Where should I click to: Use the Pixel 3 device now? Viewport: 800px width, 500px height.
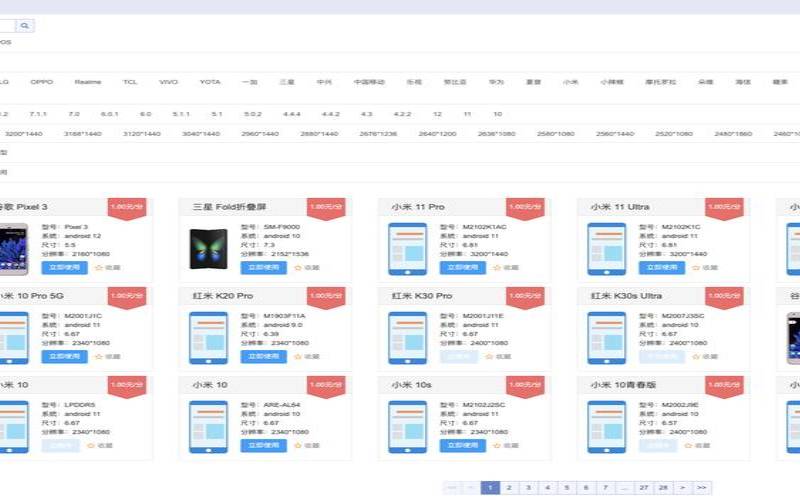[64, 267]
